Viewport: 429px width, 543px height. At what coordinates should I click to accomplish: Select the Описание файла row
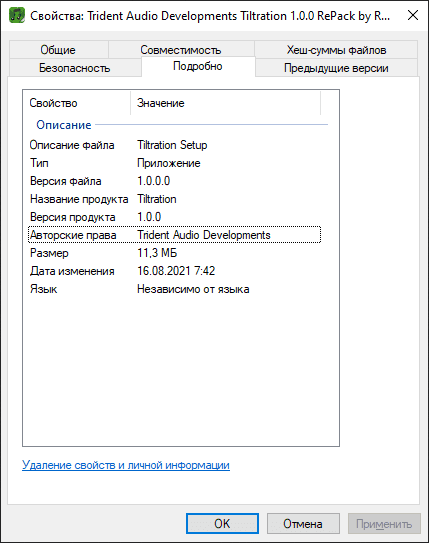pyautogui.click(x=175, y=145)
